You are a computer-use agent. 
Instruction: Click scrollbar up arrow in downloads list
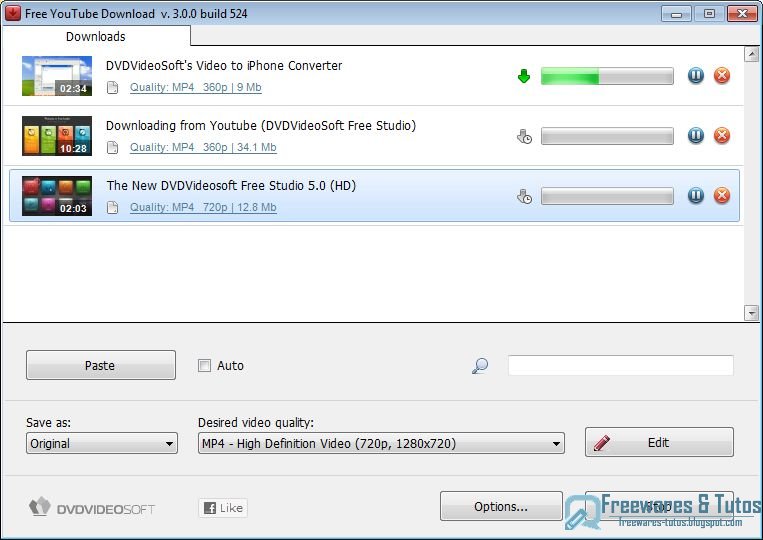[x=751, y=54]
